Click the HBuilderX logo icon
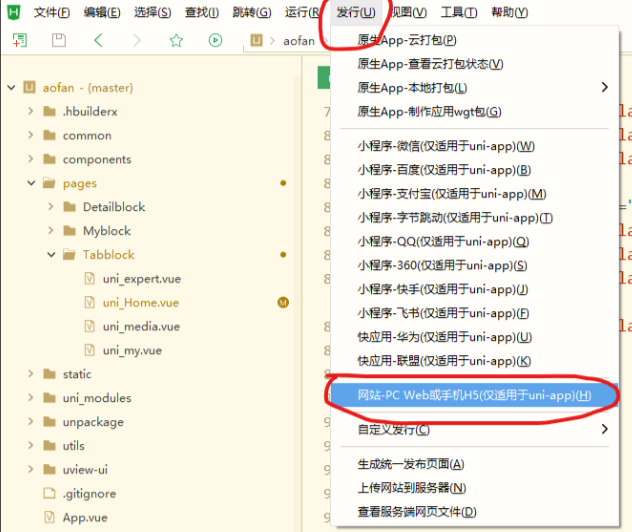 click(14, 12)
